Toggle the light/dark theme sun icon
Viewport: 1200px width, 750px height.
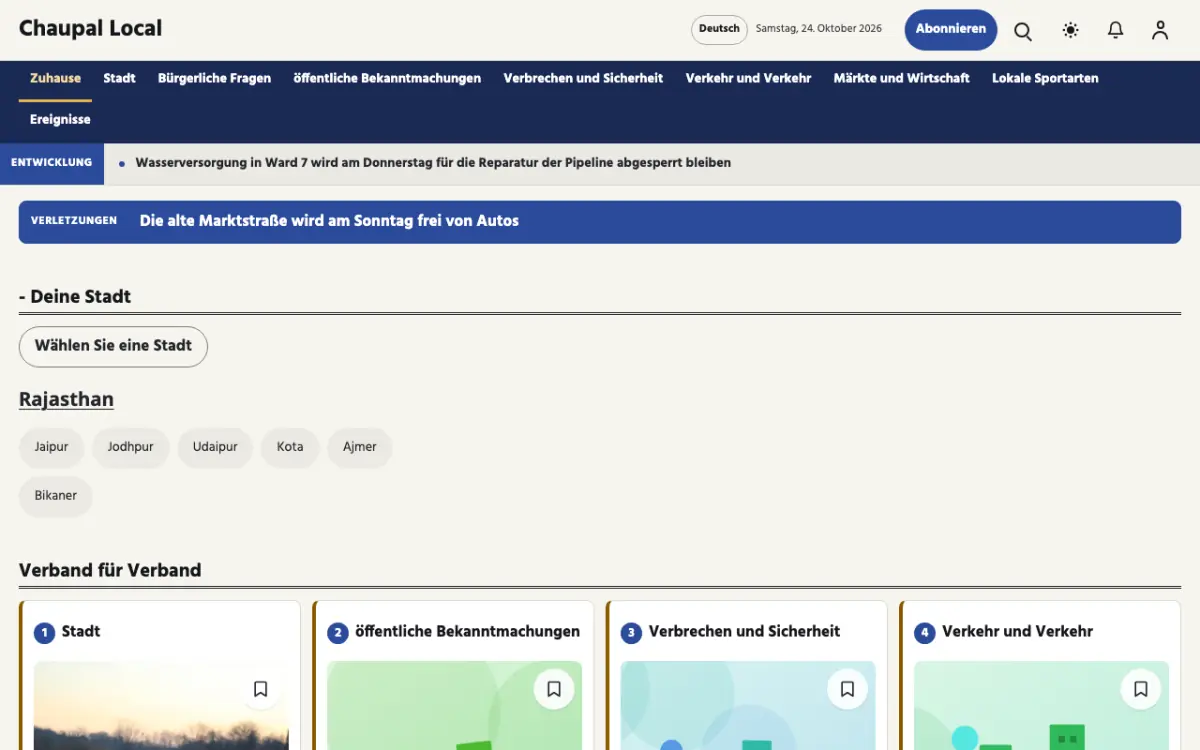[1070, 31]
